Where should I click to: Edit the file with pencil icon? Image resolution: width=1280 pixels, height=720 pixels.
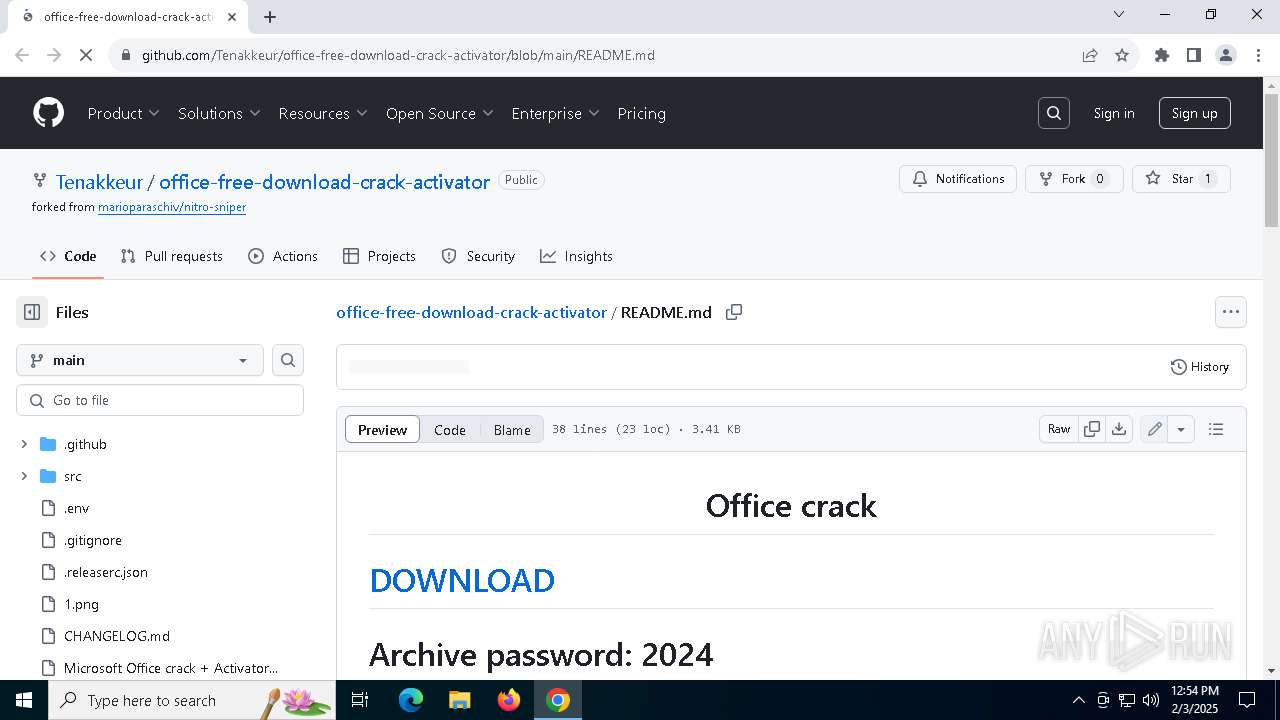tap(1155, 429)
